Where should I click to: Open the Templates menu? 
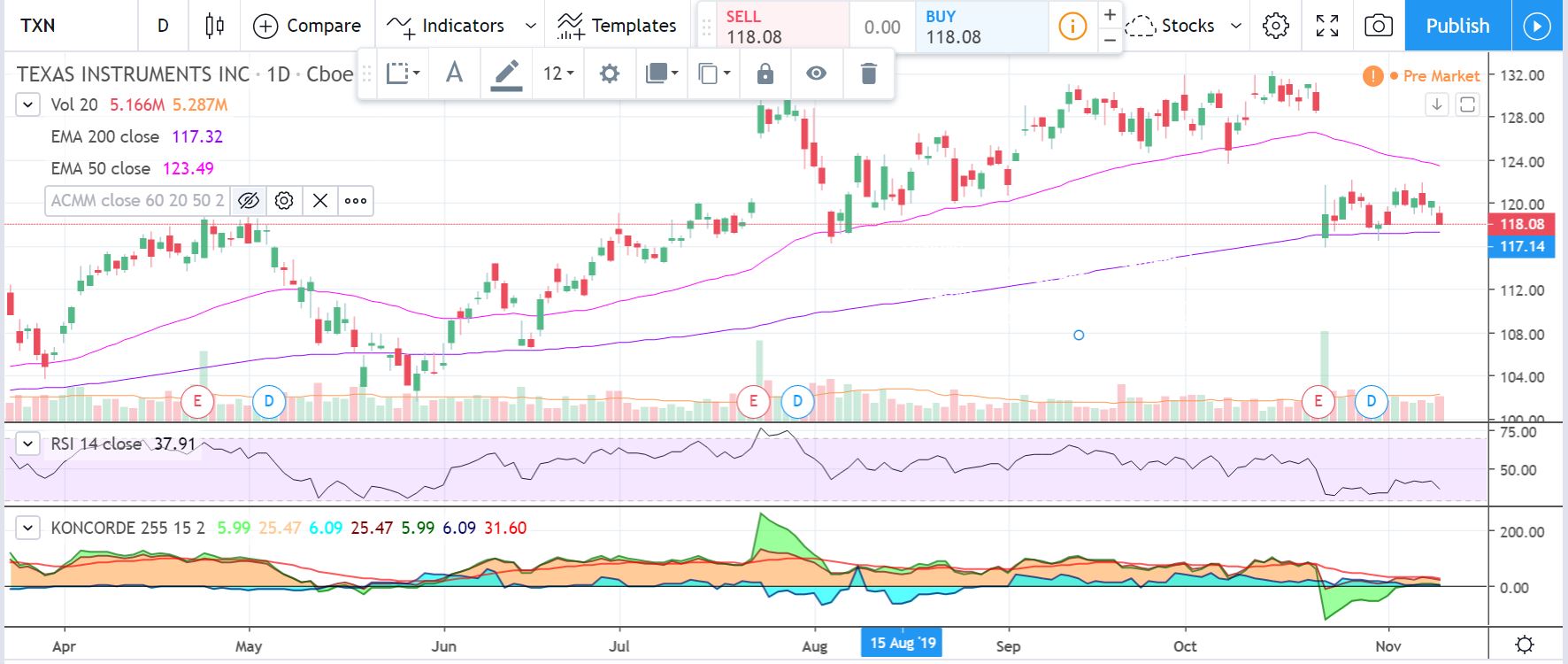point(617,26)
